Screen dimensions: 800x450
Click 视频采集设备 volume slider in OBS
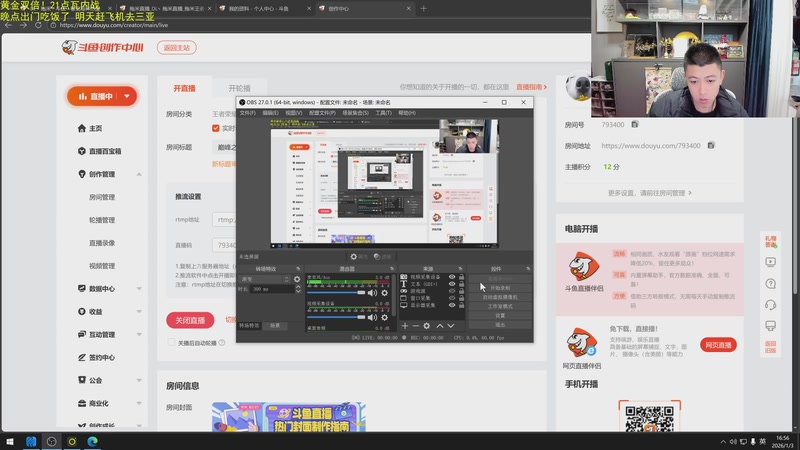tap(336, 317)
